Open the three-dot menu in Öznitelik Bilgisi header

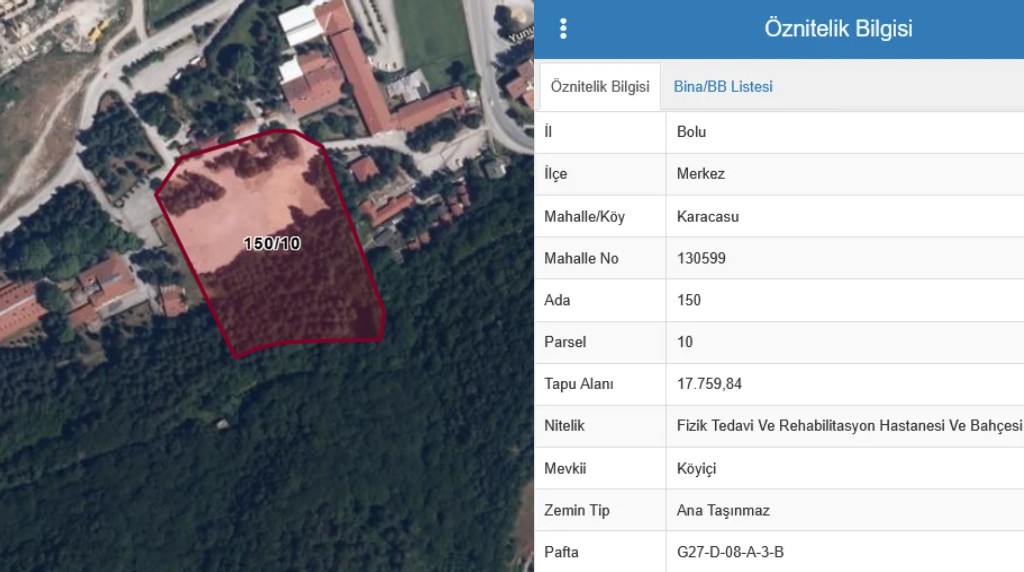563,29
